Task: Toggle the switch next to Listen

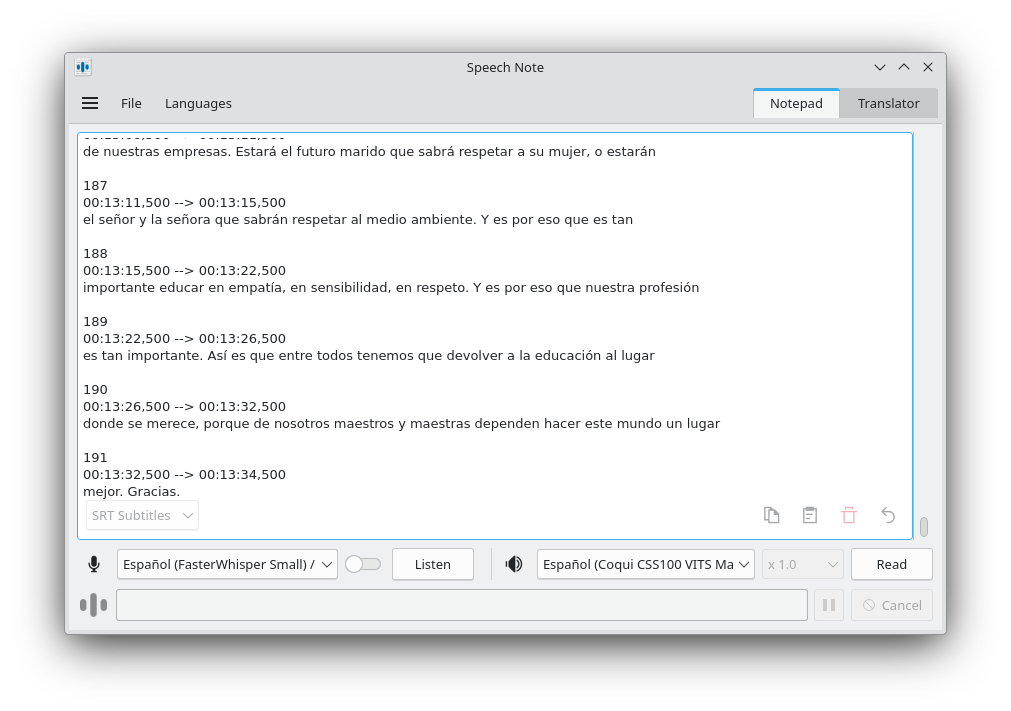Action: point(362,564)
